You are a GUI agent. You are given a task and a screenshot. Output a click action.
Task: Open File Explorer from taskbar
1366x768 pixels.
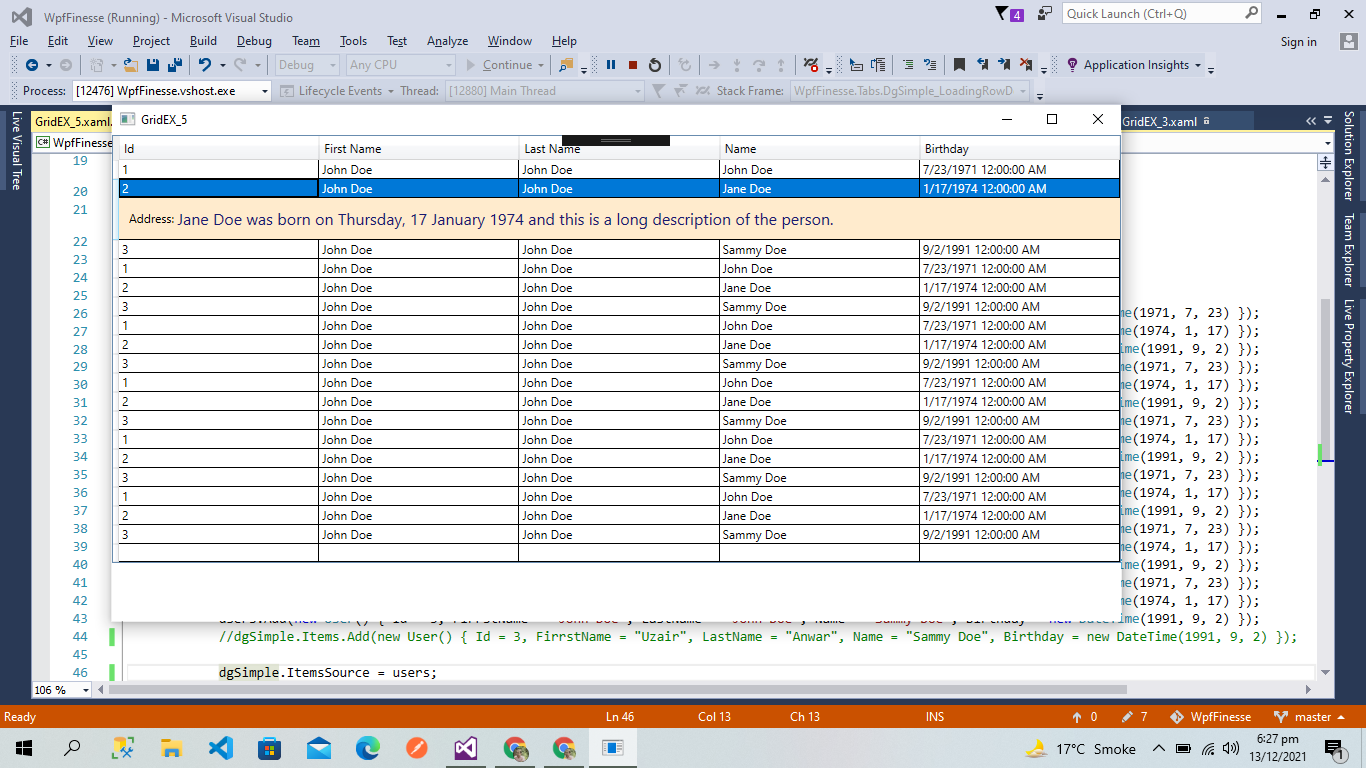pyautogui.click(x=172, y=748)
